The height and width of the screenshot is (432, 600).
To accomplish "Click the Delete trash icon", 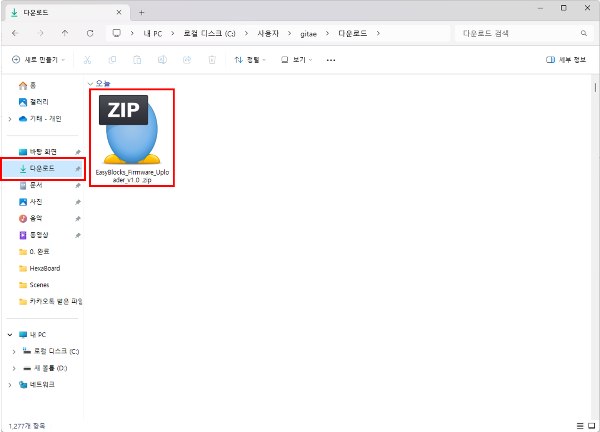I will (212, 60).
